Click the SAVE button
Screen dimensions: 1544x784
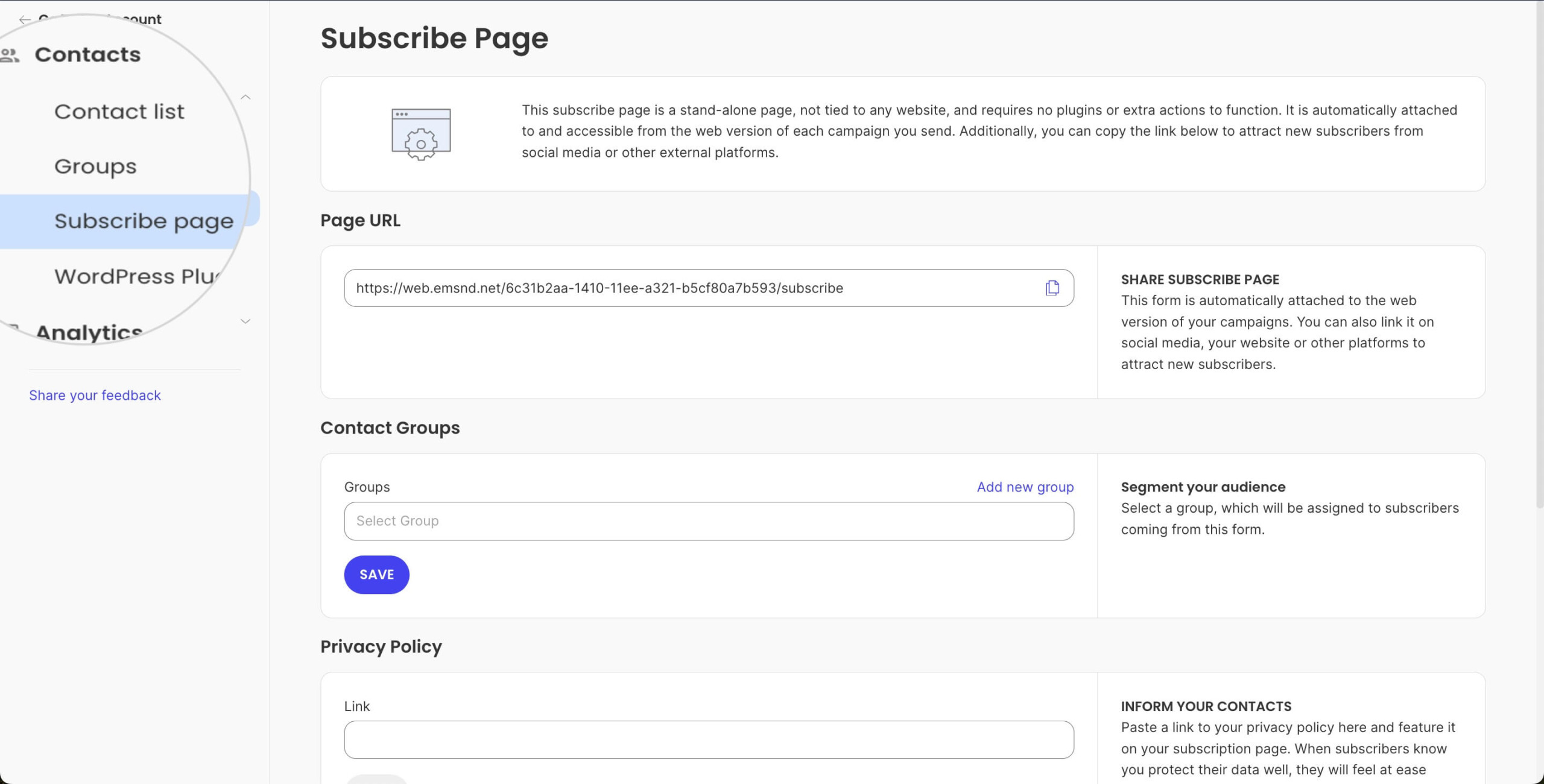click(x=377, y=575)
